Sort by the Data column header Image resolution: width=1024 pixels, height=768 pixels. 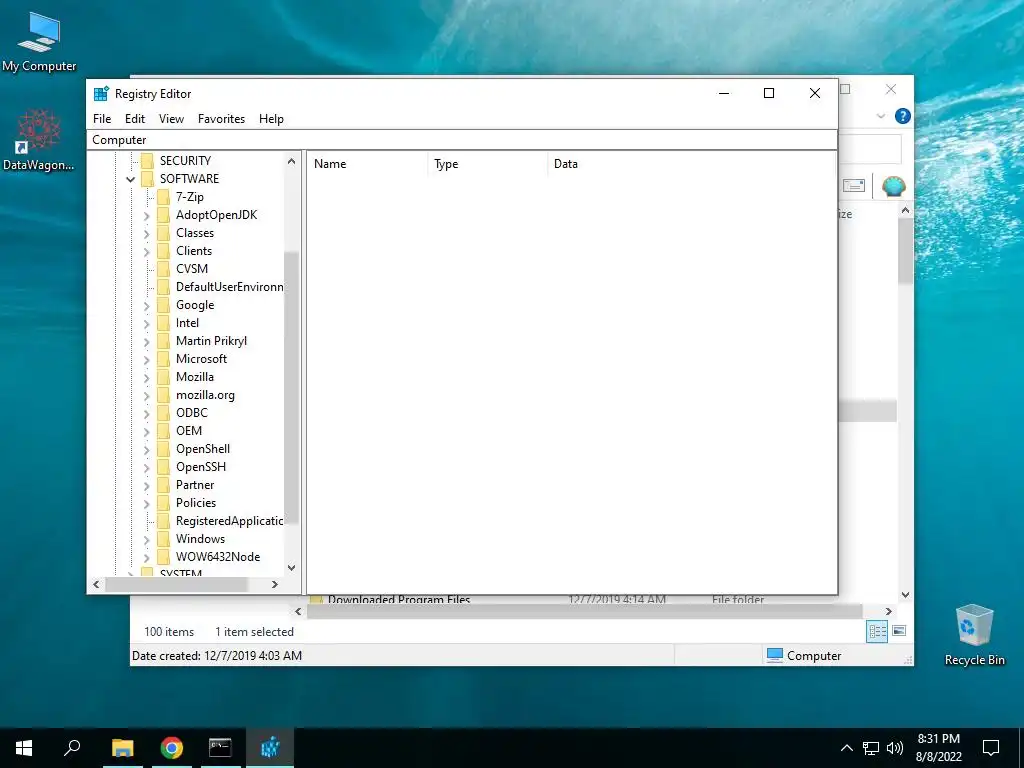pyautogui.click(x=691, y=164)
